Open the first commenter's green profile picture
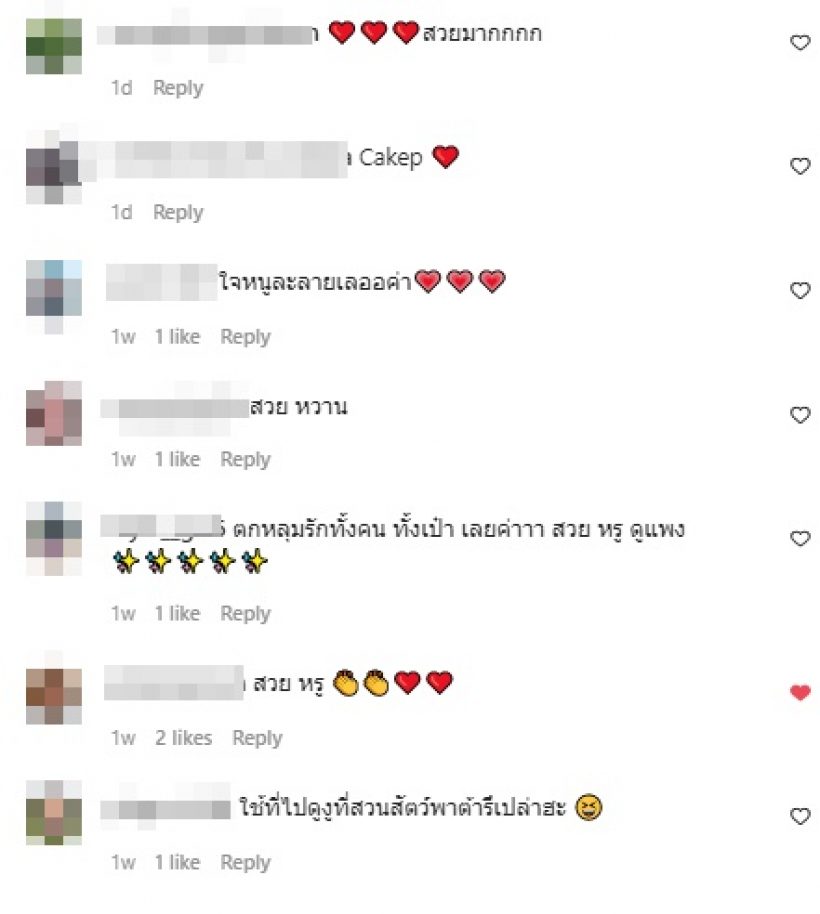The width and height of the screenshot is (820, 914). coord(54,46)
